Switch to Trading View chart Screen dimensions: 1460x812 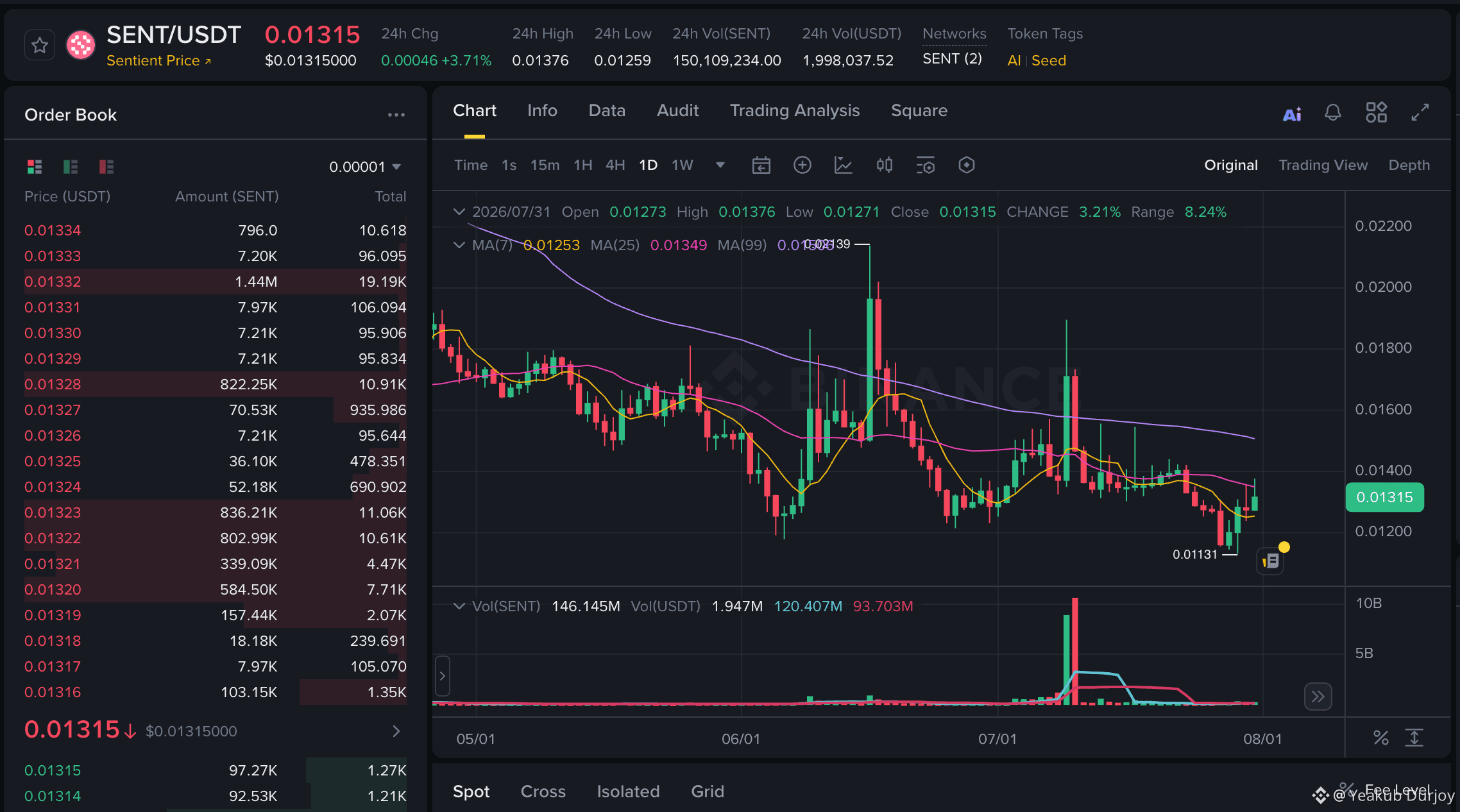1323,165
